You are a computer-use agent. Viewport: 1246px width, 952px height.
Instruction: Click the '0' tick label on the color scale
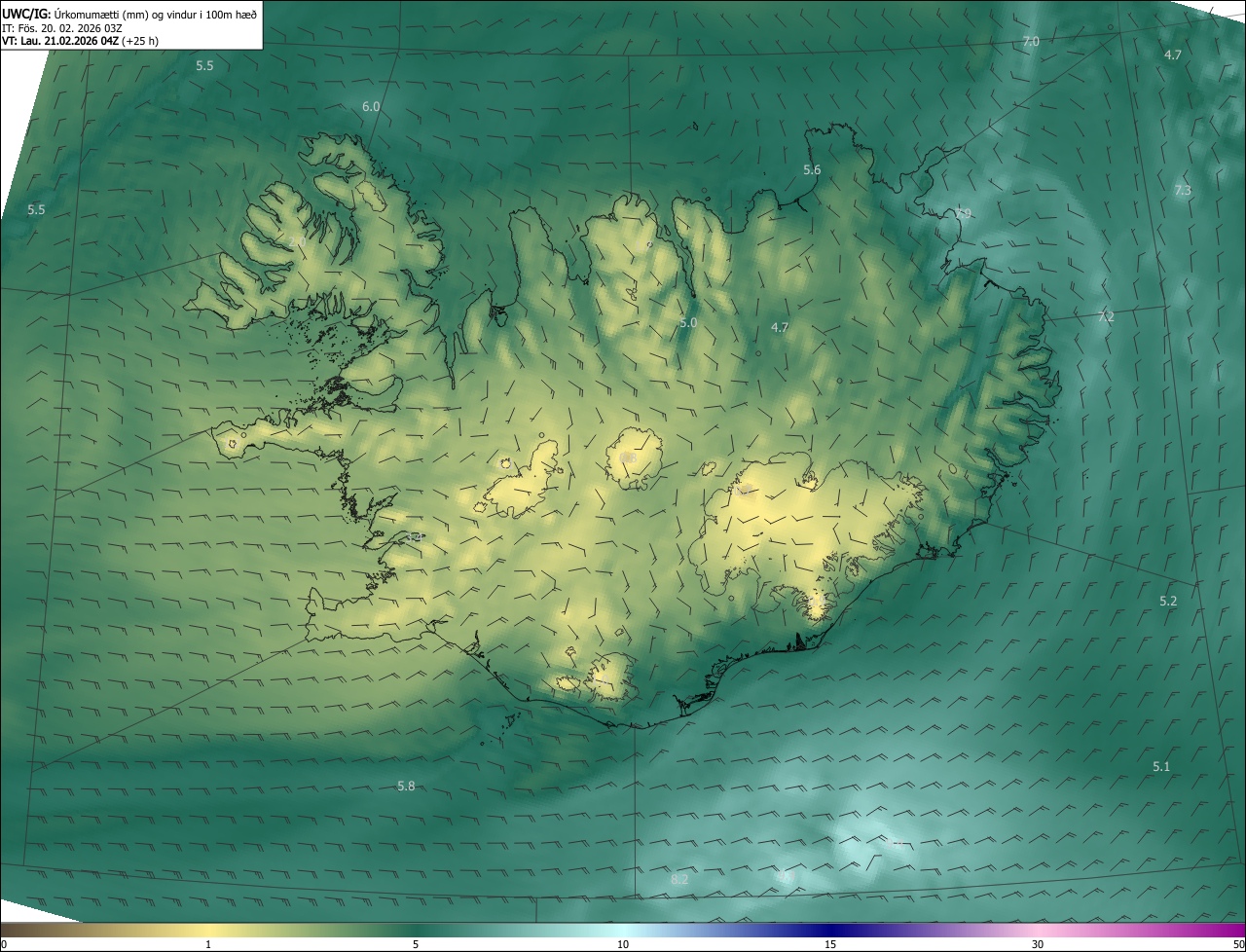(x=4, y=944)
